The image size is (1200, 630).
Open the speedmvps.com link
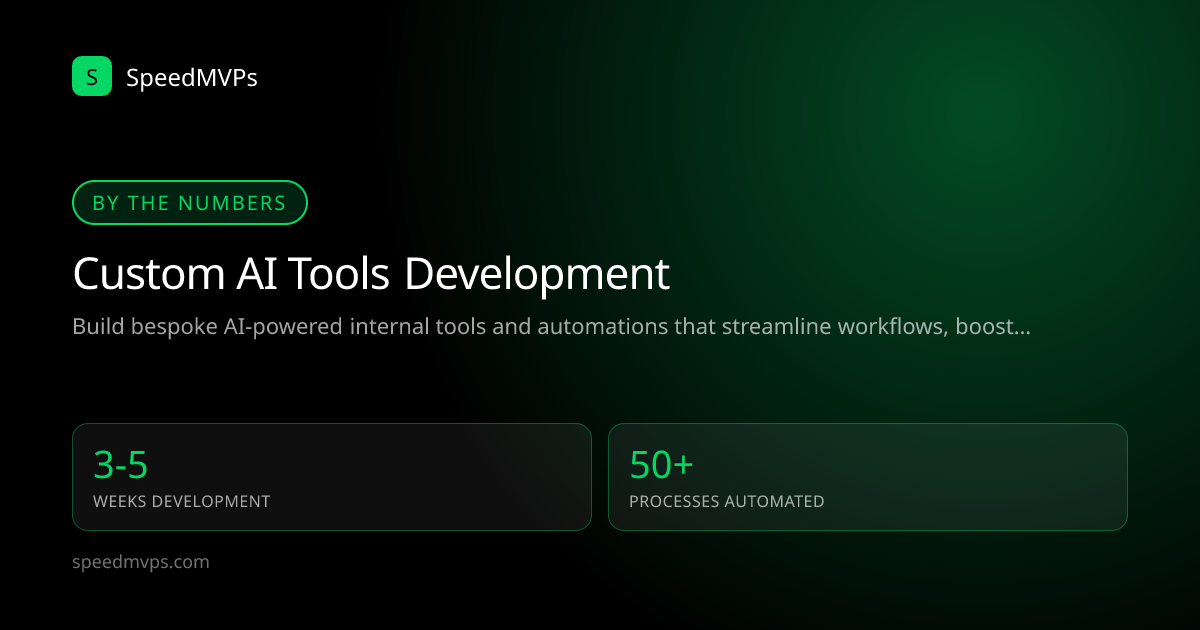click(x=141, y=562)
